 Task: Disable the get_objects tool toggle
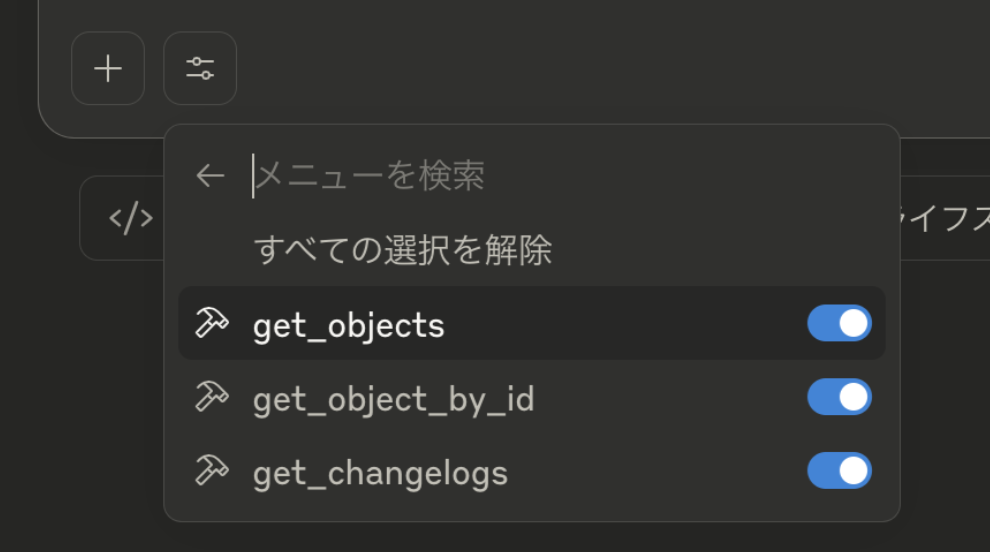(839, 323)
